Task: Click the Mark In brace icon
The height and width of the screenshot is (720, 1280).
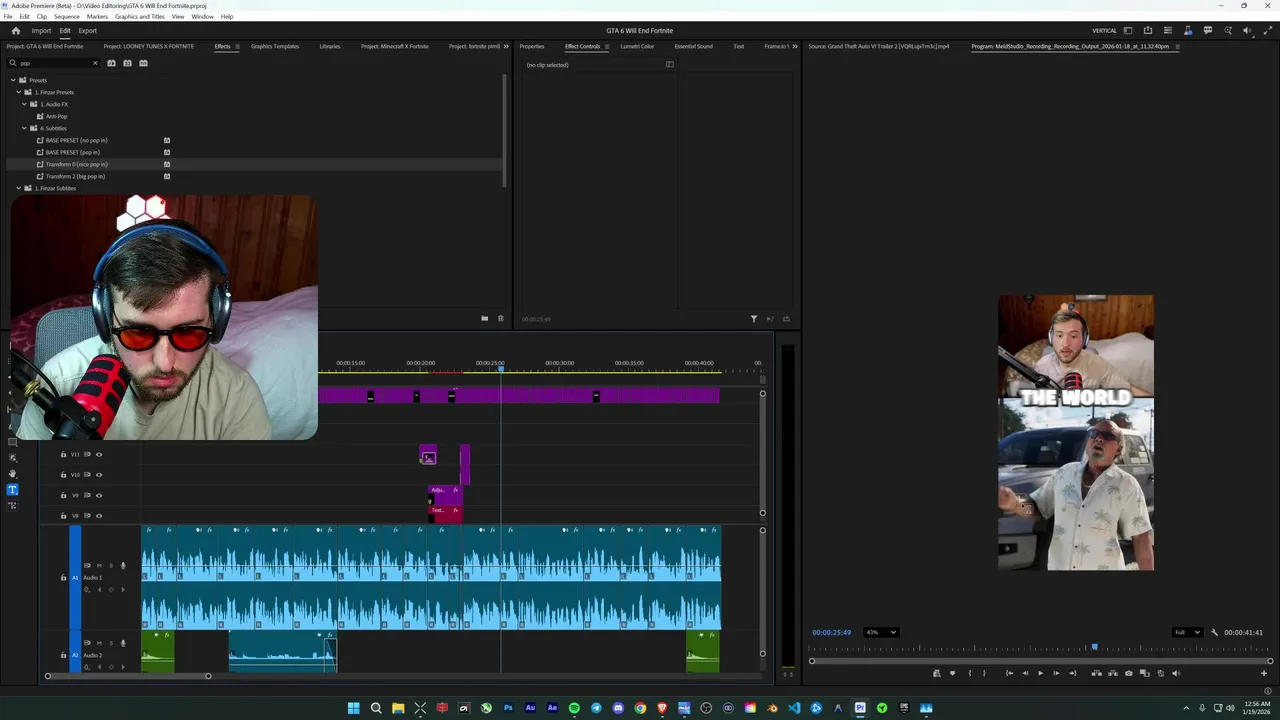Action: pyautogui.click(x=970, y=673)
